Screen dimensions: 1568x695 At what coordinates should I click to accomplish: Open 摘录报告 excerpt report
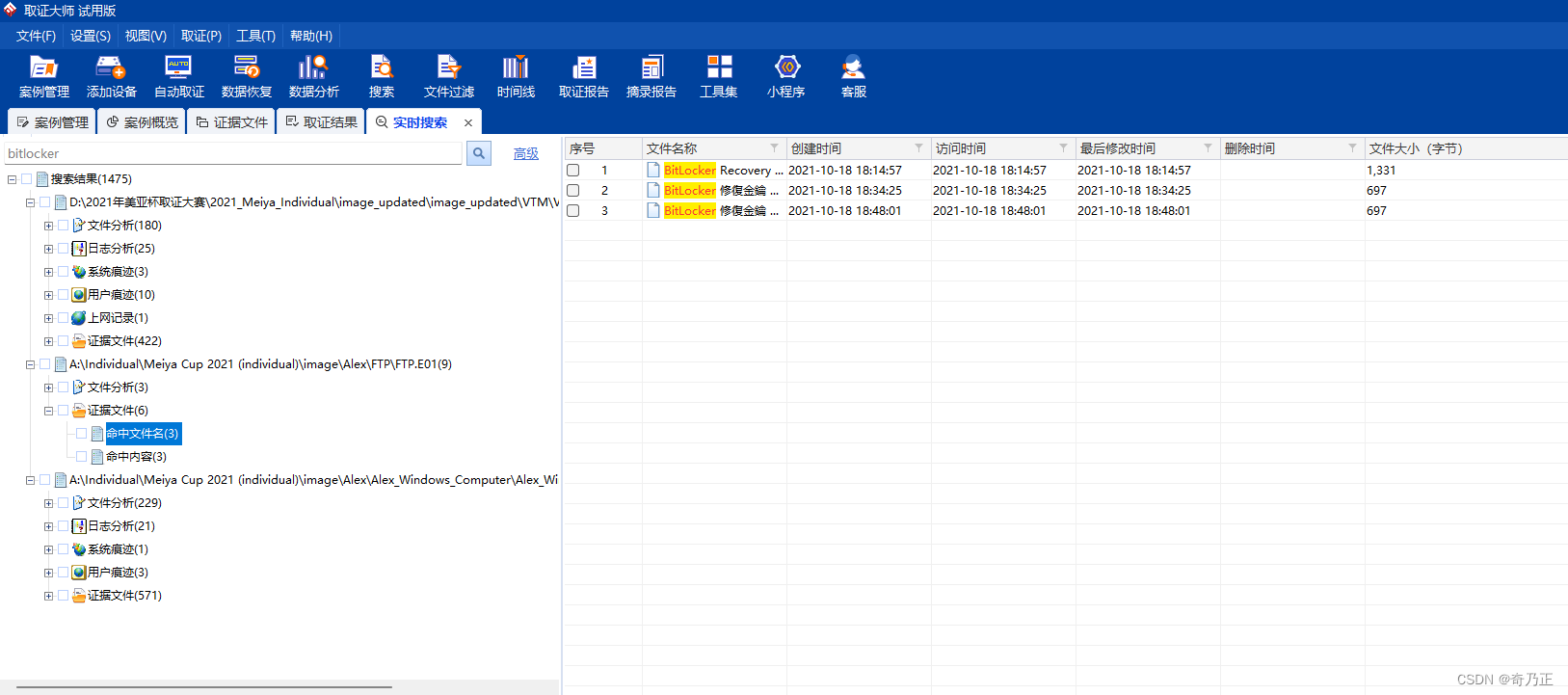point(651,76)
